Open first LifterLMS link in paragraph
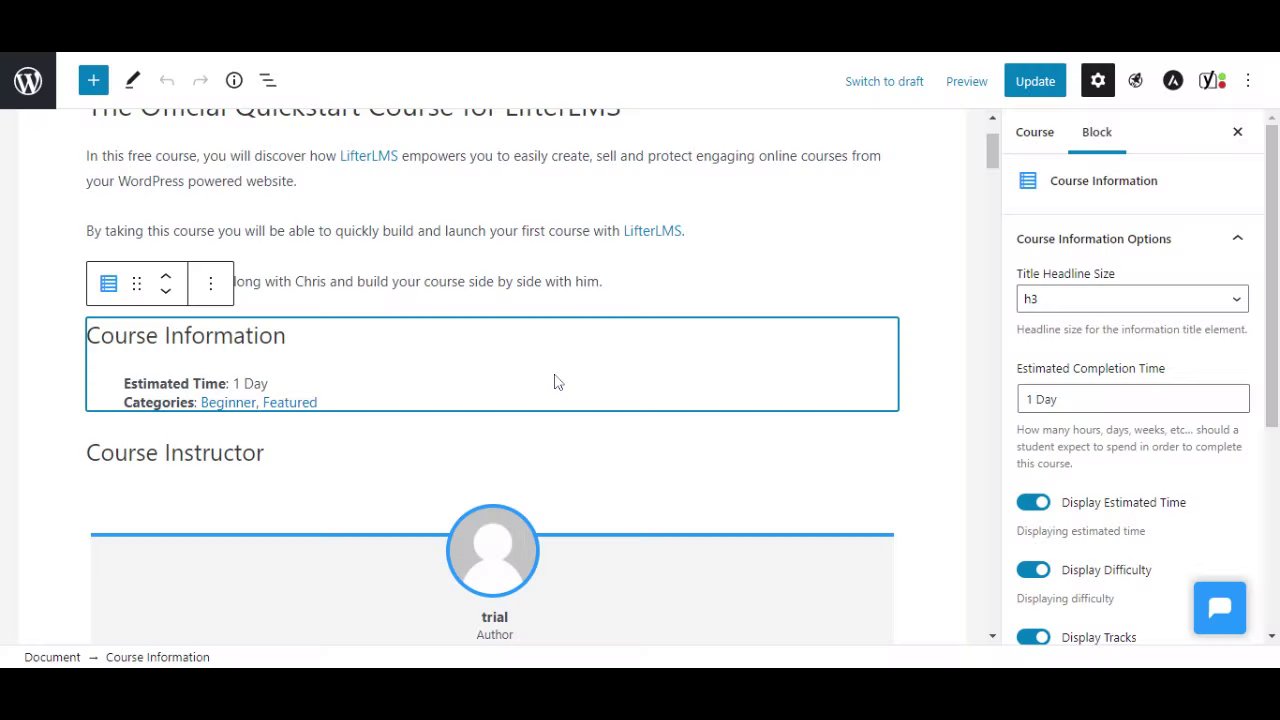 pyautogui.click(x=369, y=156)
